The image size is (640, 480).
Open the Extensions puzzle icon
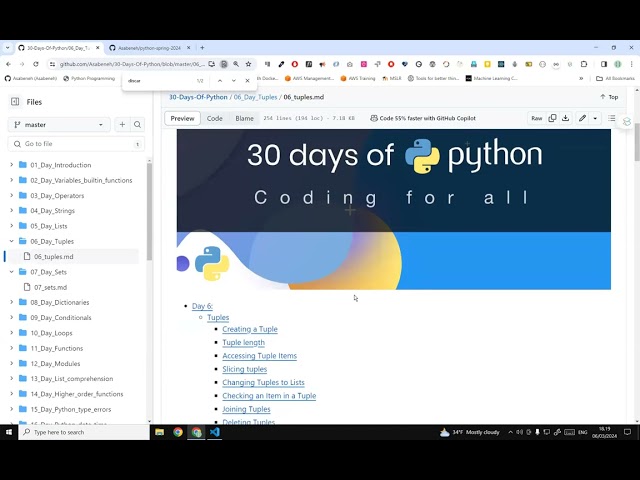click(x=584, y=64)
